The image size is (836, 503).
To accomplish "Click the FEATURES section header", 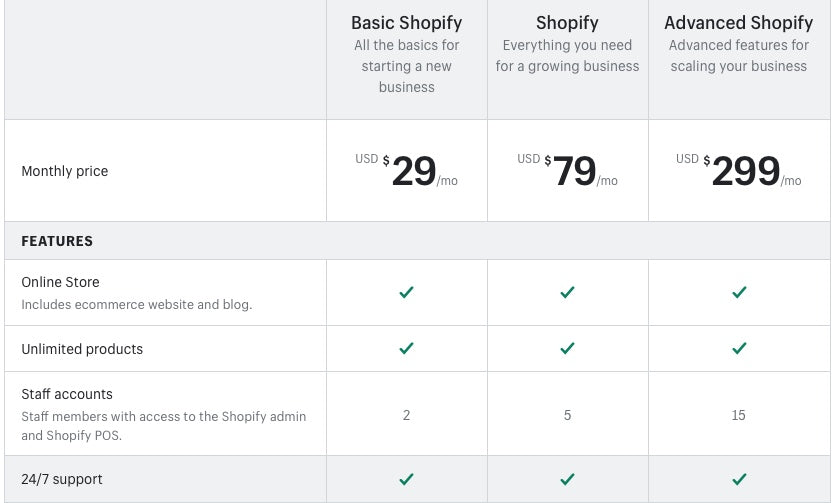I will click(x=57, y=241).
